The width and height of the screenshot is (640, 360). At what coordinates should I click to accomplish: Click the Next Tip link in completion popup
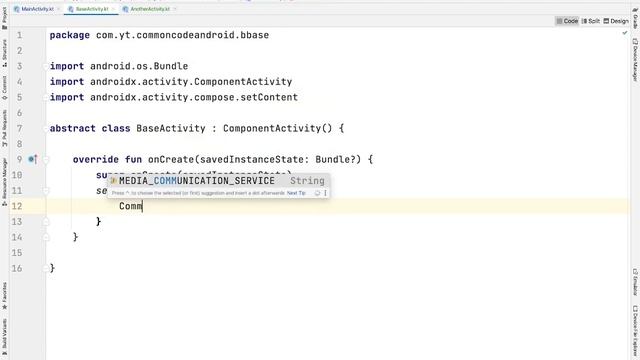pyautogui.click(x=296, y=193)
